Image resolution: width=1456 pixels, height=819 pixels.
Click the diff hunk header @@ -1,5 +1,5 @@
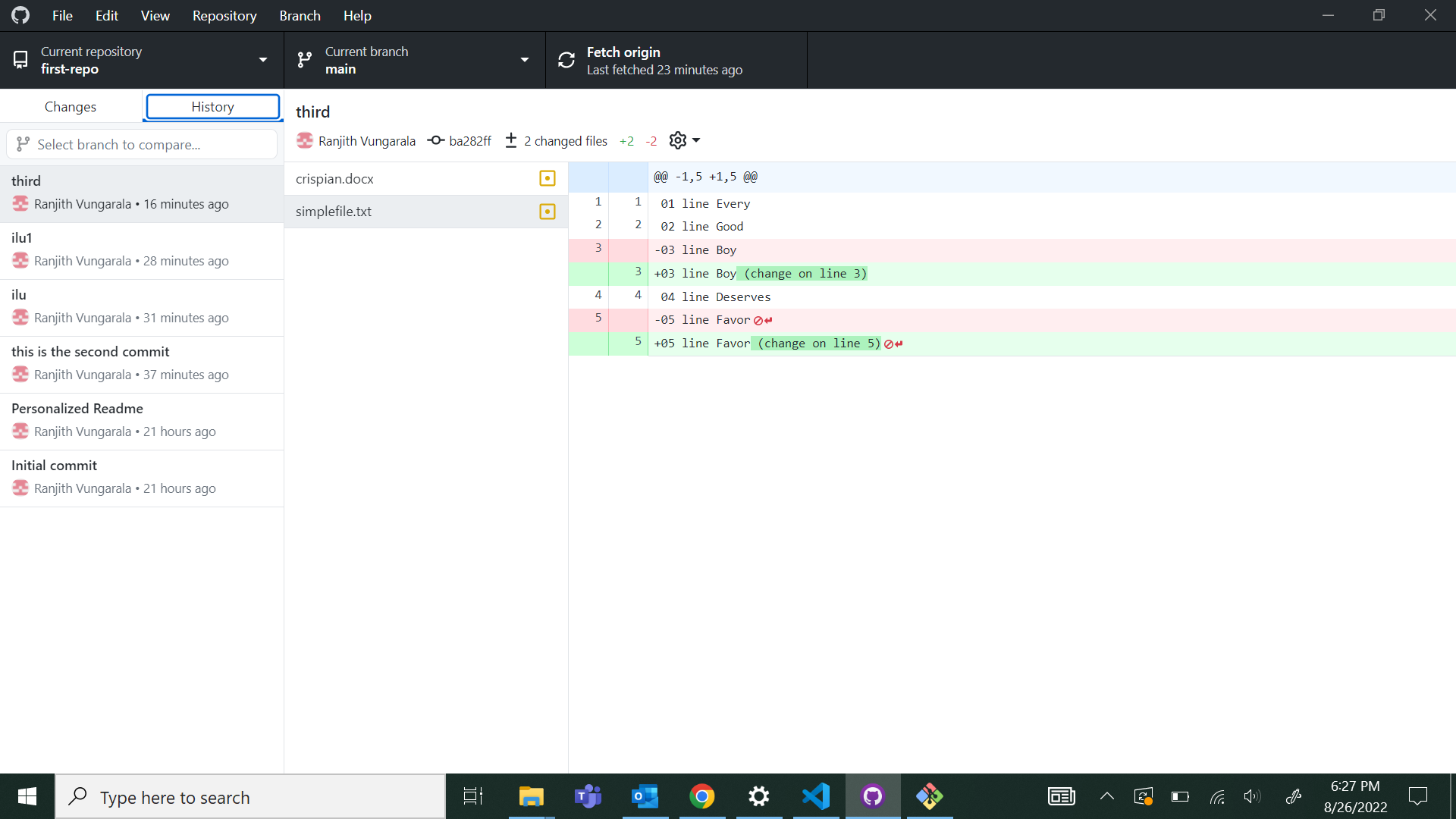[x=706, y=177]
